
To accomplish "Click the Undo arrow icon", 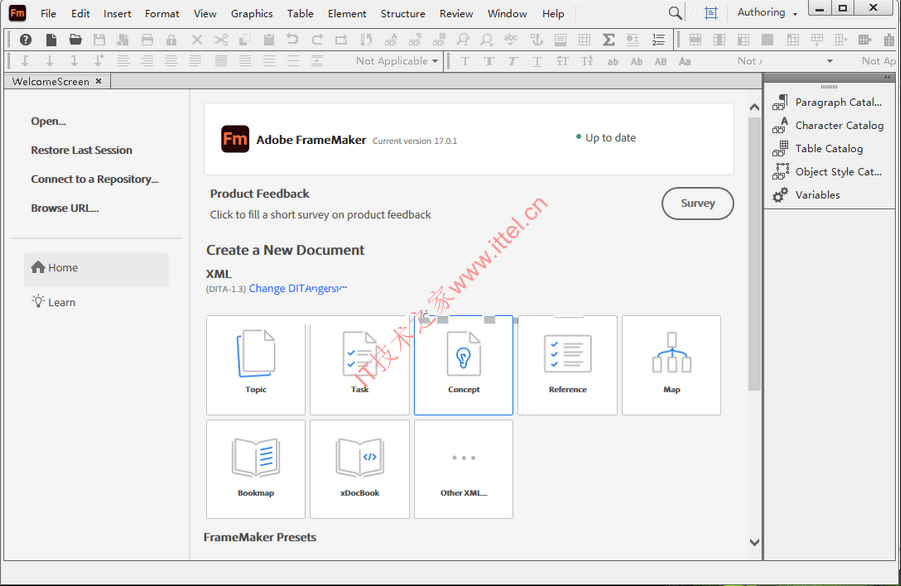I will click(x=292, y=40).
